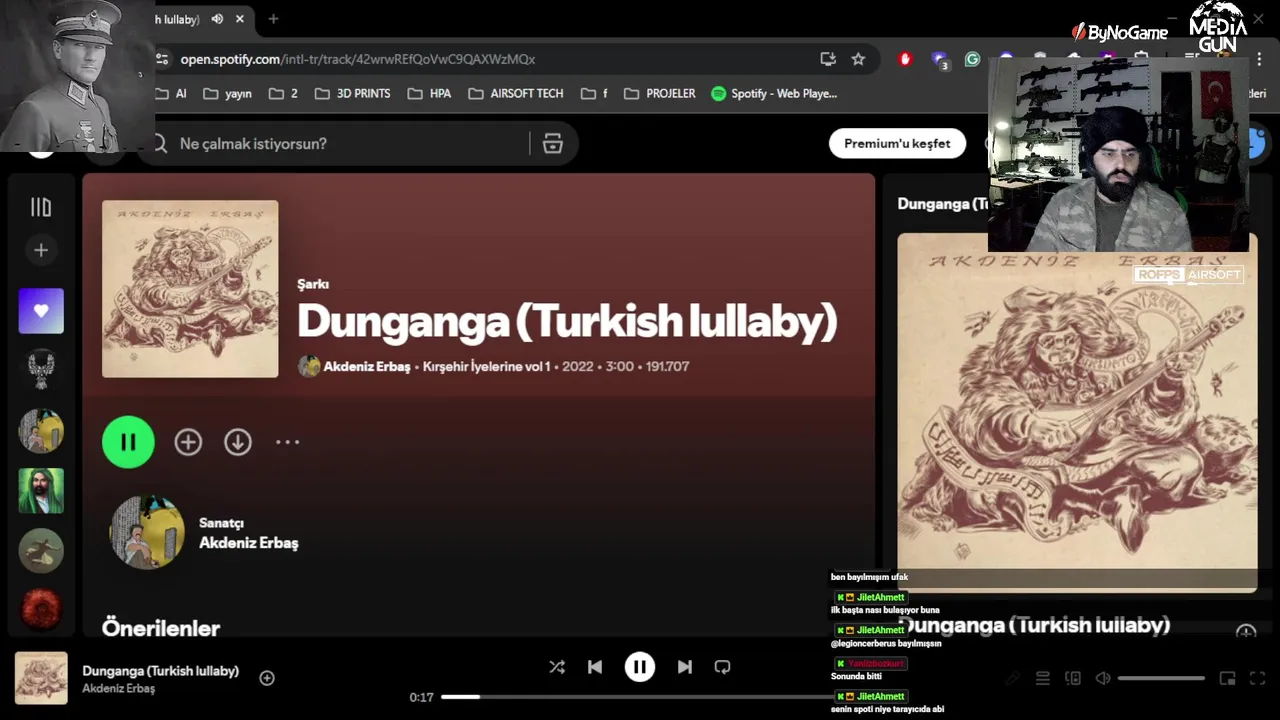Open the queue icon in the player bar
Screen dimensions: 1280x720
(x=1043, y=678)
